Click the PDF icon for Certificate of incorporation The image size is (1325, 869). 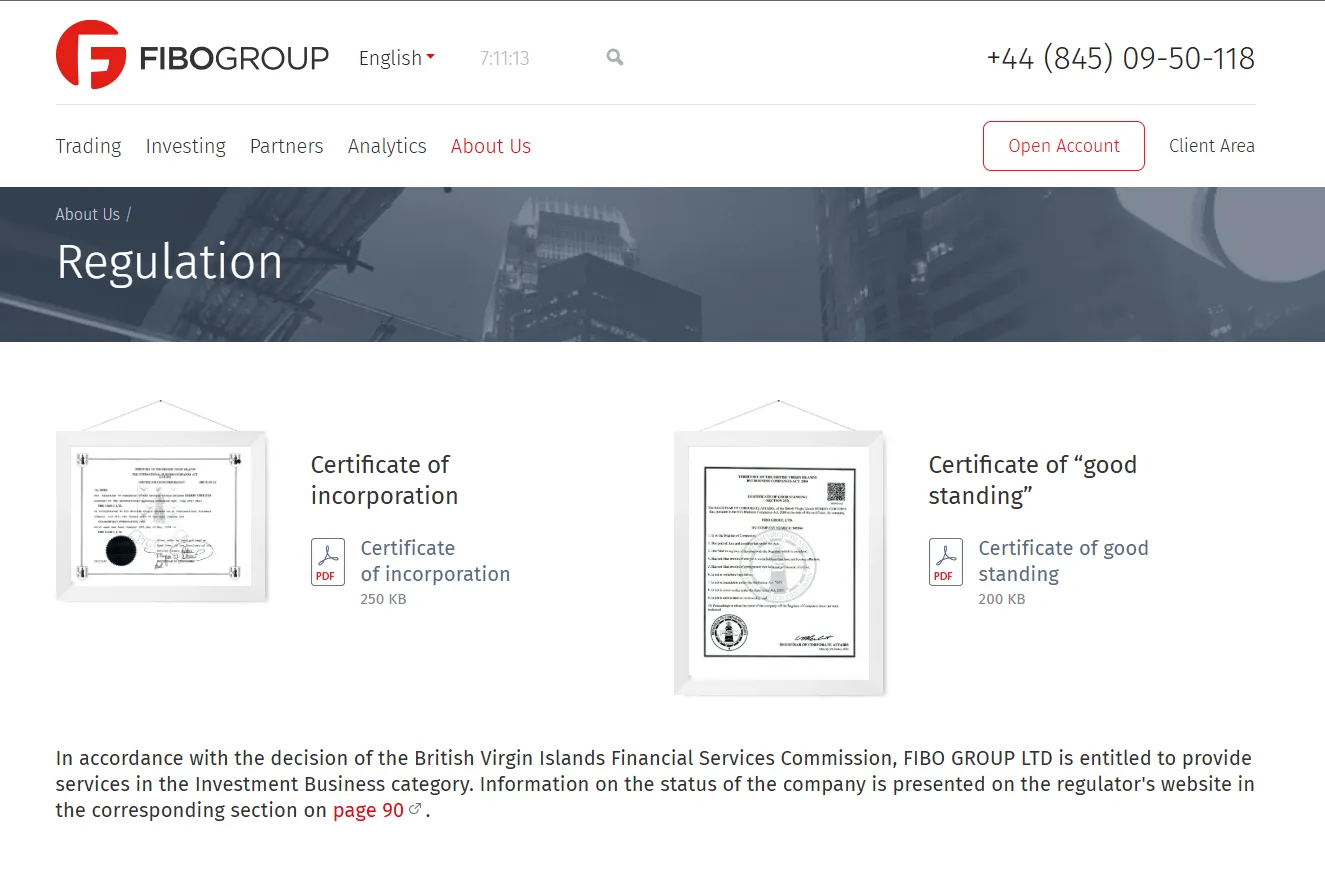(x=328, y=562)
